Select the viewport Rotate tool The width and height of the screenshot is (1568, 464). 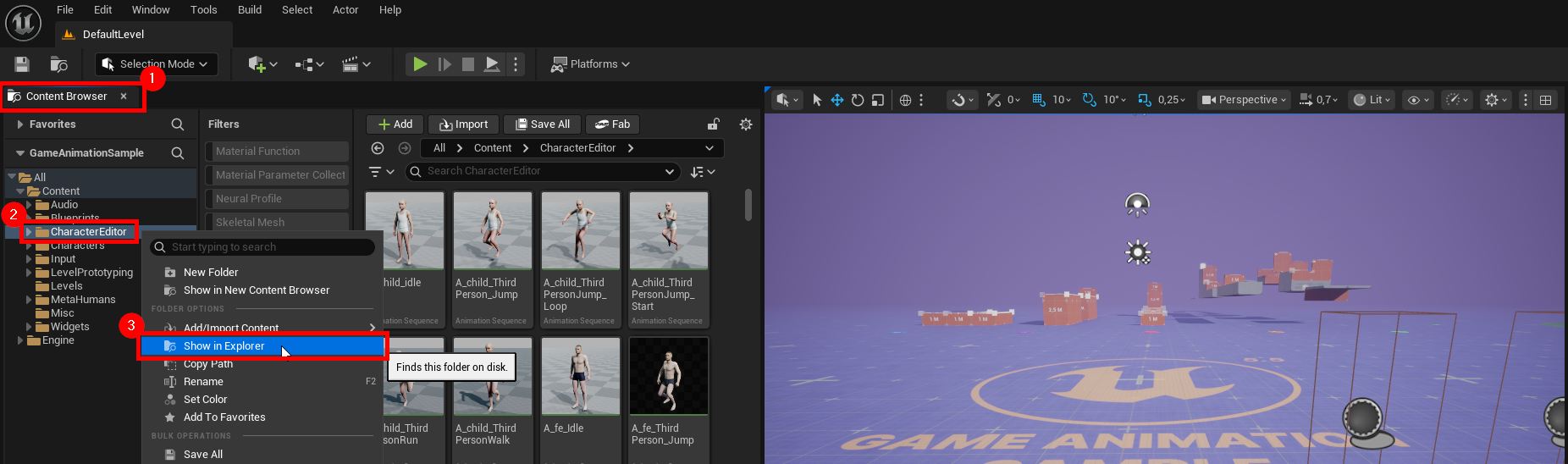coord(858,100)
